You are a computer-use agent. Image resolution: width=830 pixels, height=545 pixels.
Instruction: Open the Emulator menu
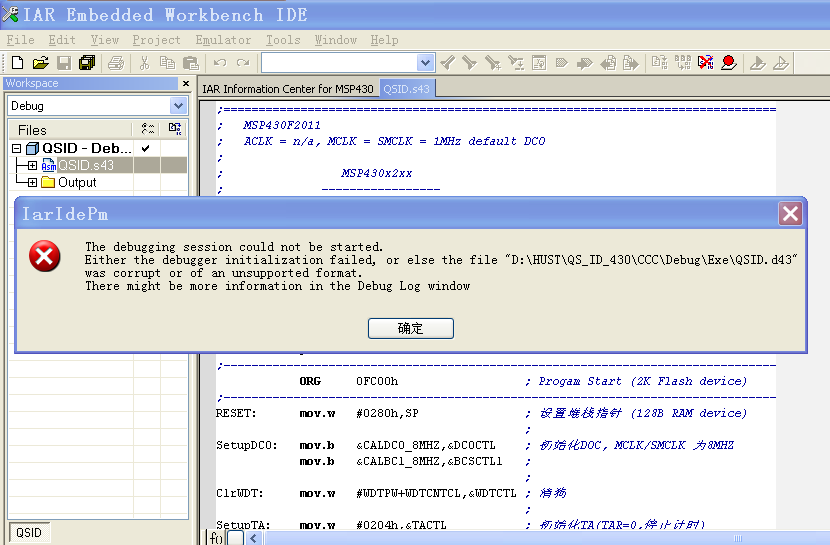(223, 40)
